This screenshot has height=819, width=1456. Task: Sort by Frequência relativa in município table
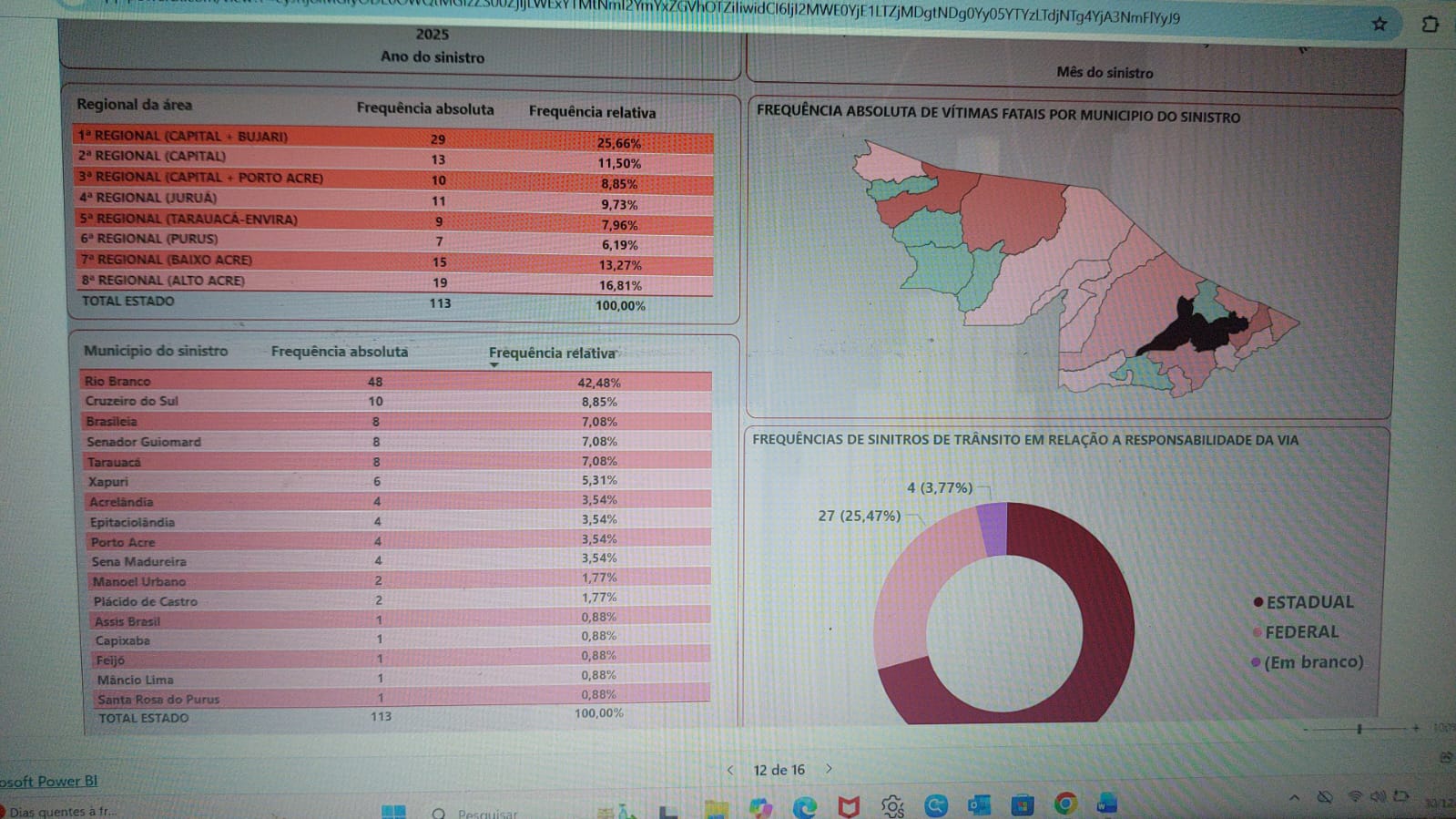tap(552, 353)
